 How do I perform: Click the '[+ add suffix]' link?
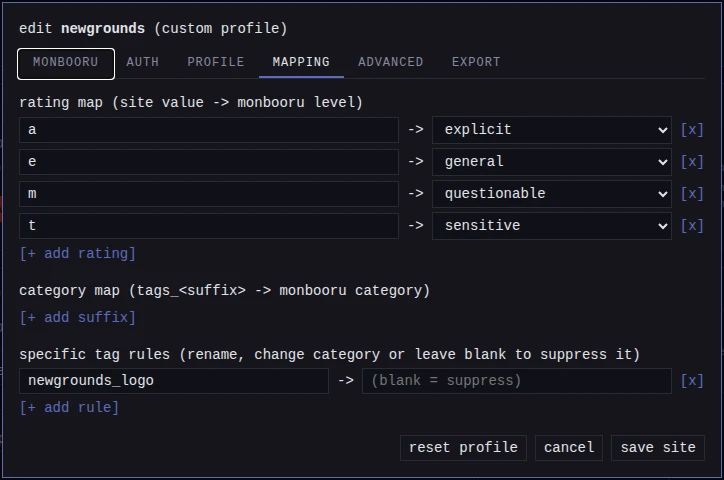coord(77,318)
